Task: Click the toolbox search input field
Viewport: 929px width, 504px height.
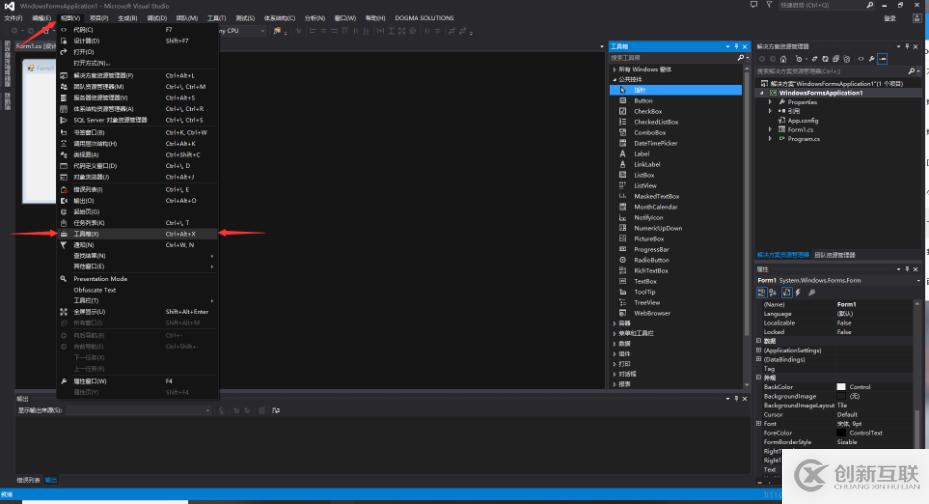Action: pos(672,58)
